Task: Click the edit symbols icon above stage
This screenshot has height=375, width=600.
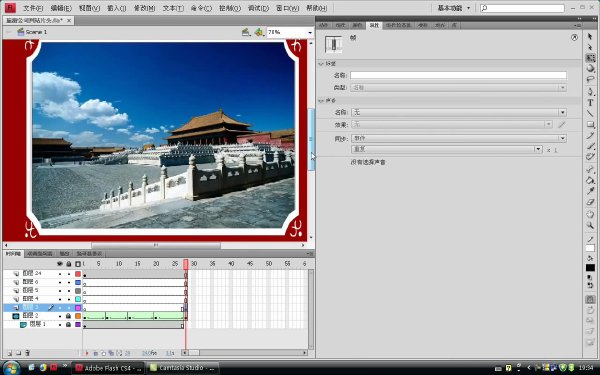Action: [x=259, y=32]
